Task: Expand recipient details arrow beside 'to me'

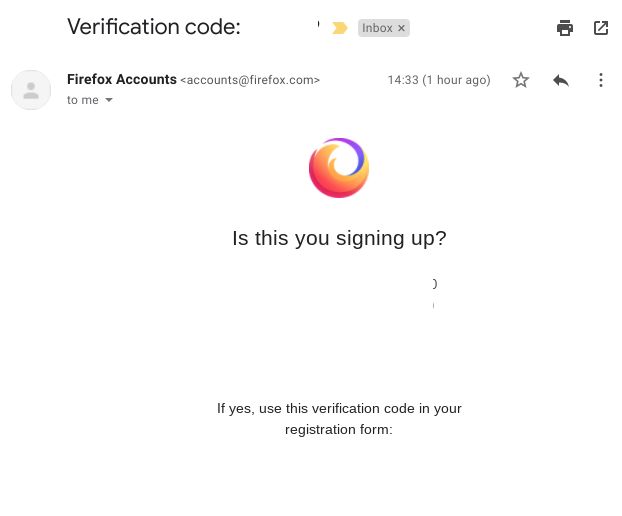Action: [109, 100]
